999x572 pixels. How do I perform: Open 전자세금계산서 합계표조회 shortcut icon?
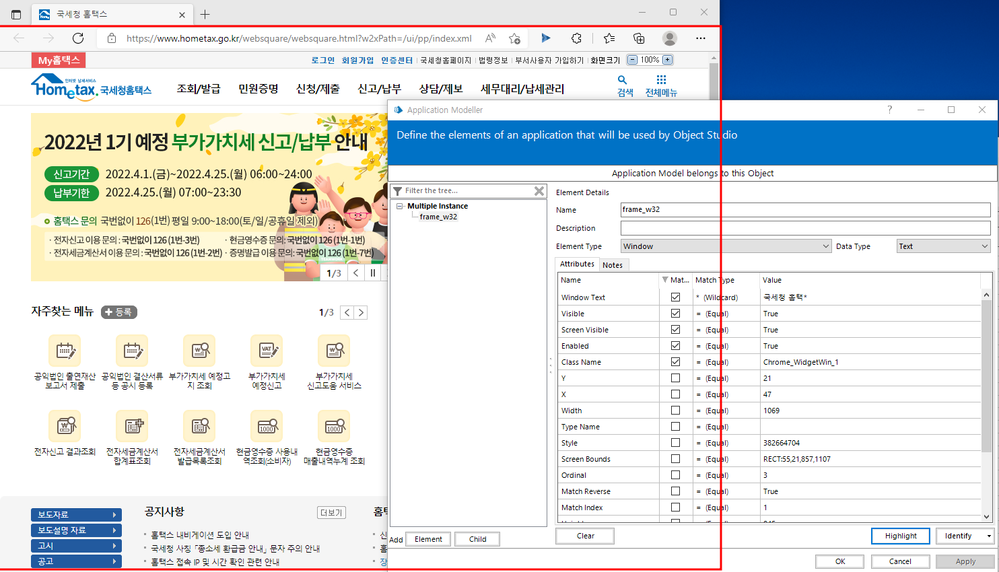pyautogui.click(x=132, y=426)
